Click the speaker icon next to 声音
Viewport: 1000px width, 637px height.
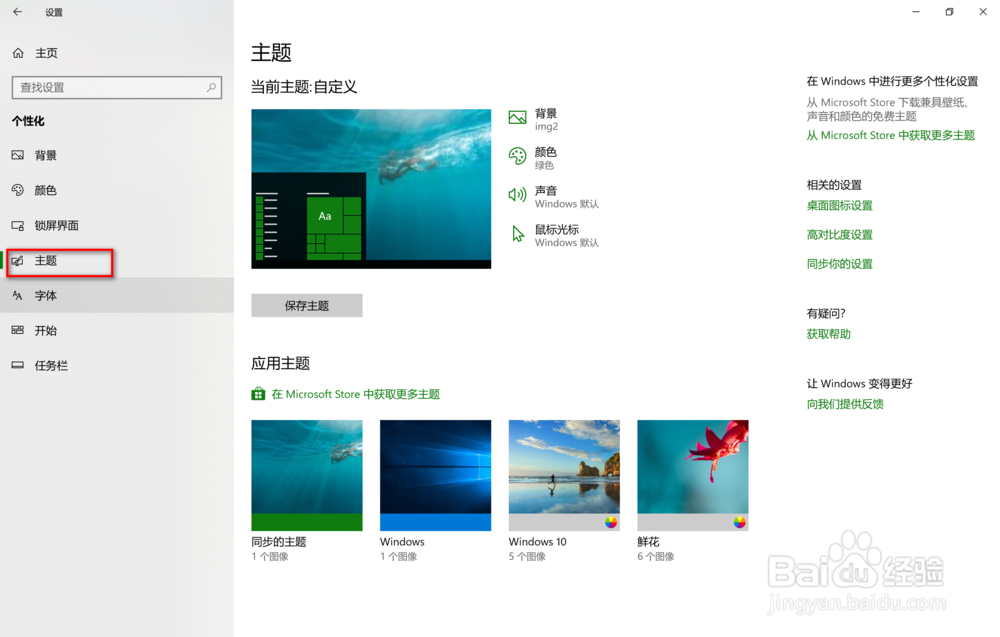(x=517, y=196)
